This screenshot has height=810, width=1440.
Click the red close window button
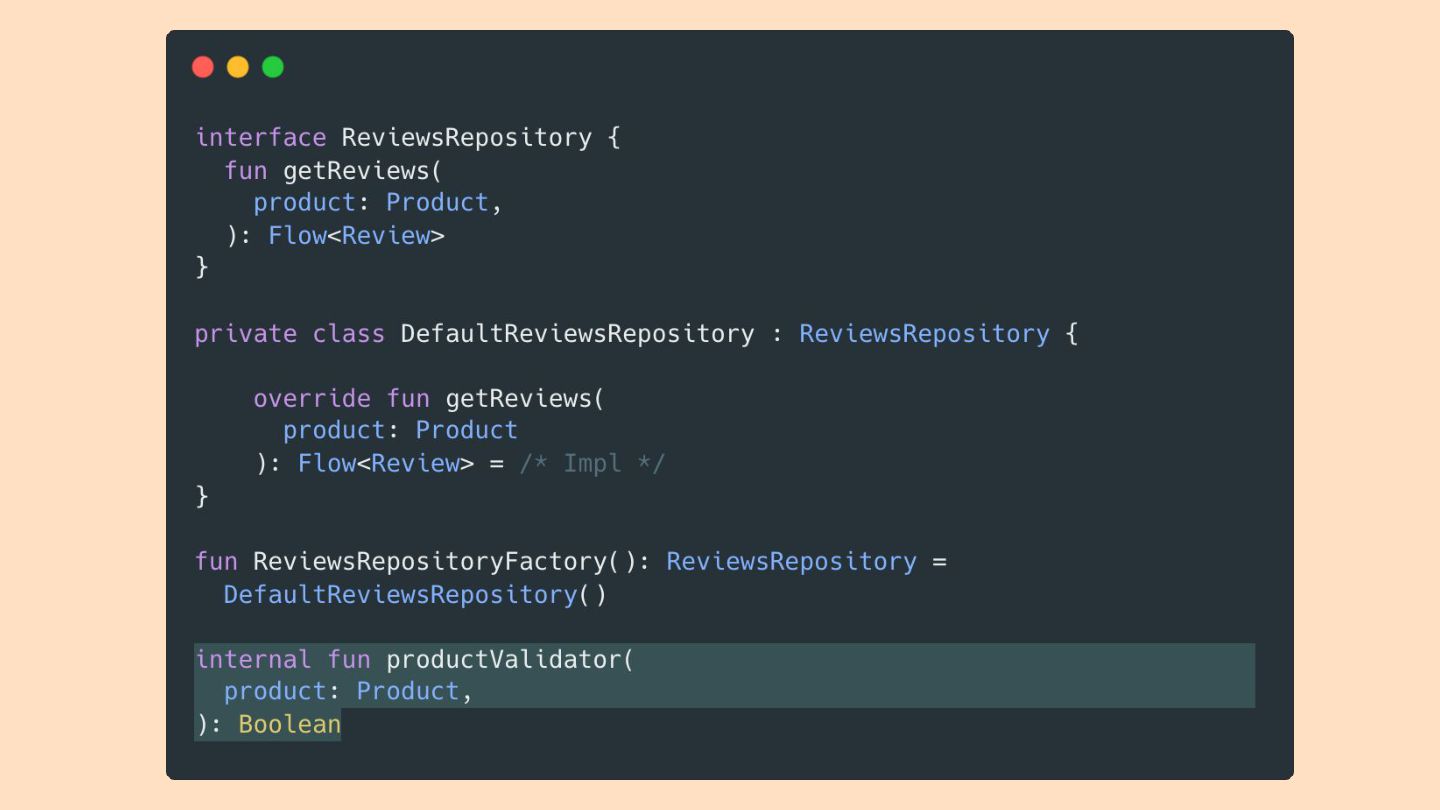click(203, 67)
